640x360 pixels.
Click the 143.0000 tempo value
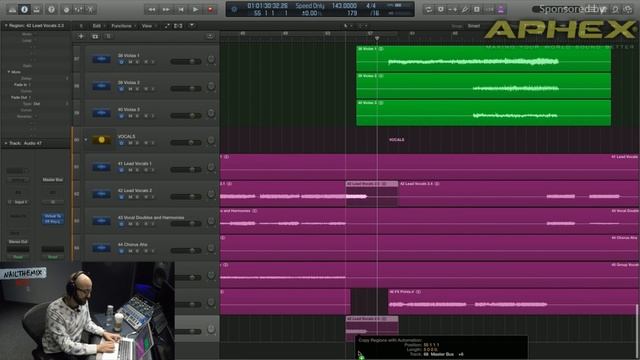pyautogui.click(x=344, y=6)
